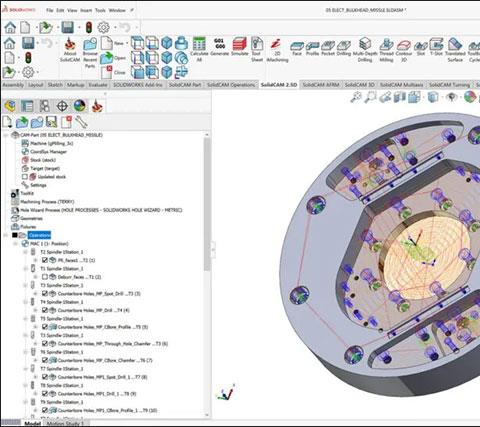480x427 pixels.
Task: Open the DisplayManager color-ball tab
Action: (79, 106)
